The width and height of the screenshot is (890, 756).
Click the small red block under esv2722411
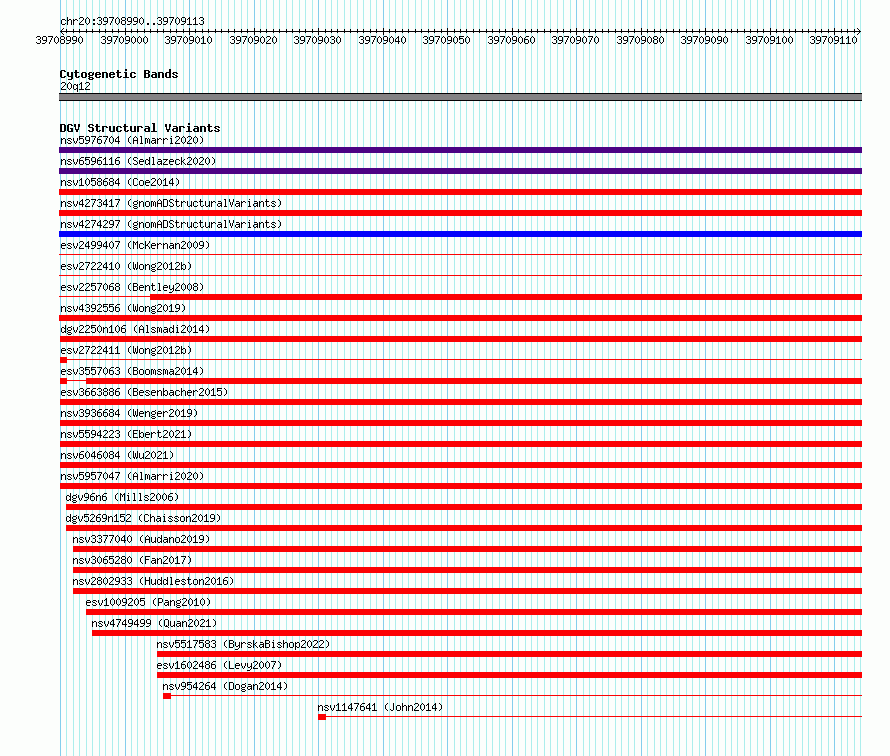(x=64, y=360)
